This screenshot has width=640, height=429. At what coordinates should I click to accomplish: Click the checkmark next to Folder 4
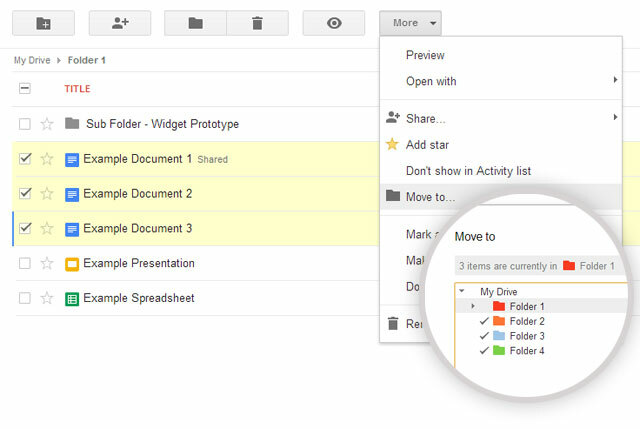(x=484, y=351)
